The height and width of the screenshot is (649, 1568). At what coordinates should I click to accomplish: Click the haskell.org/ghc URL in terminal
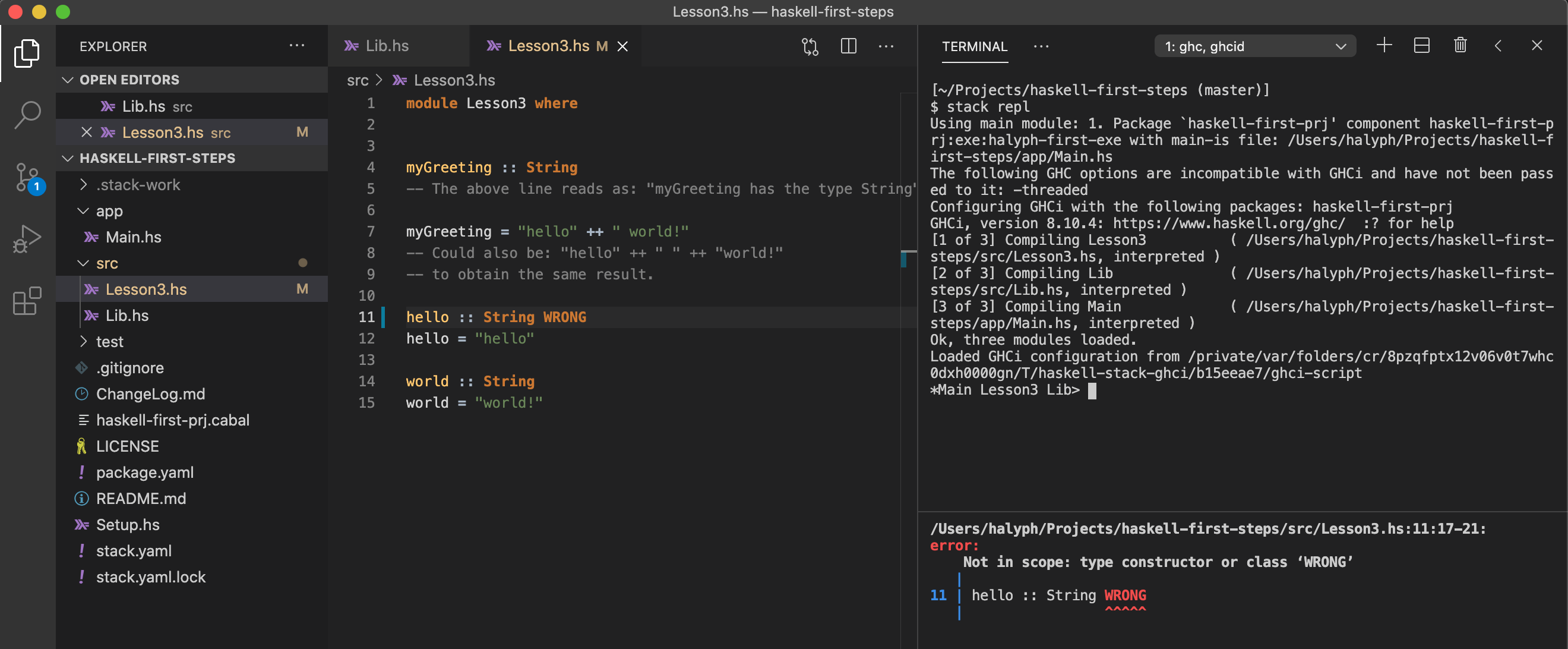[x=1229, y=223]
